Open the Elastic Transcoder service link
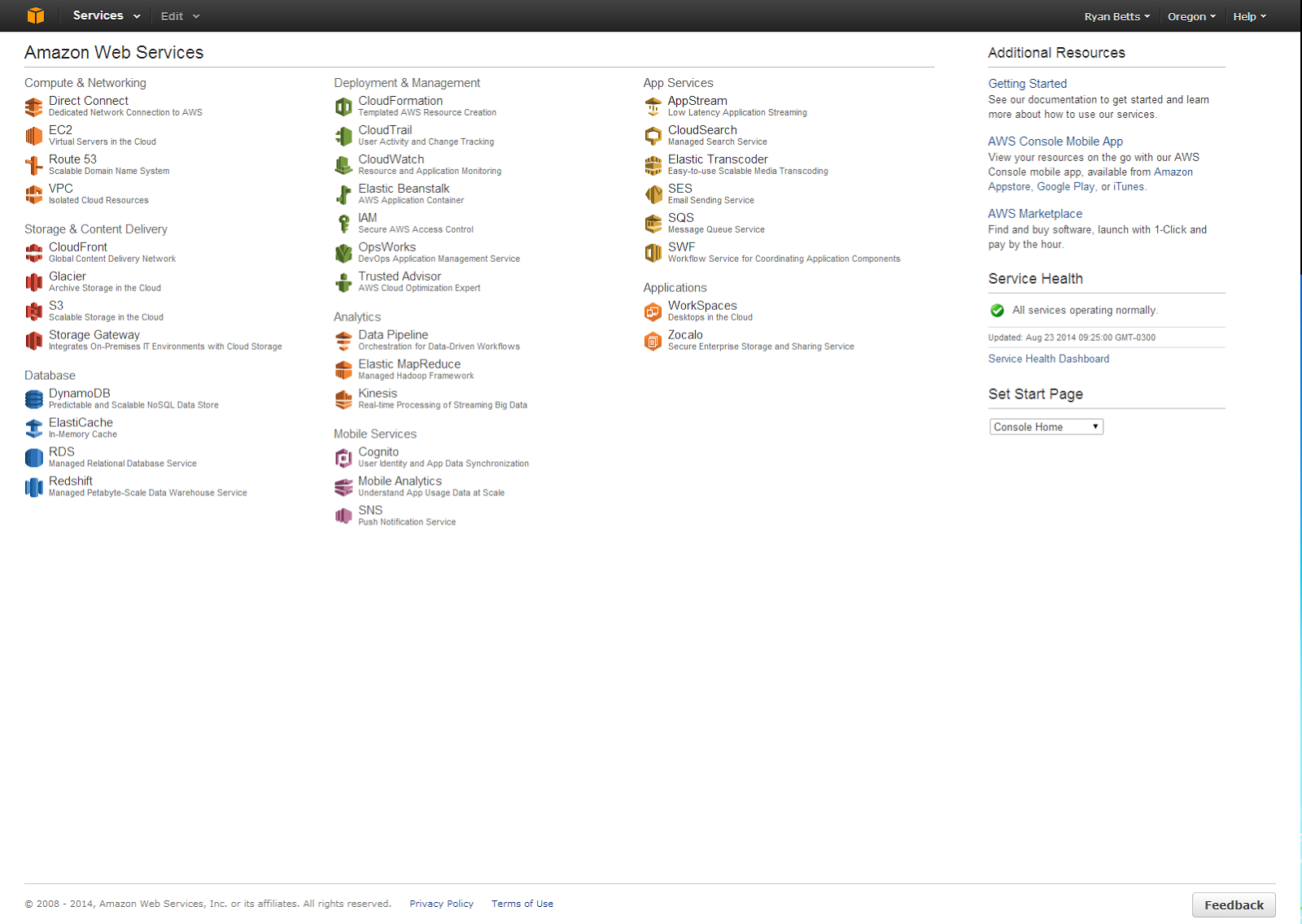The height and width of the screenshot is (924, 1302). pos(718,159)
